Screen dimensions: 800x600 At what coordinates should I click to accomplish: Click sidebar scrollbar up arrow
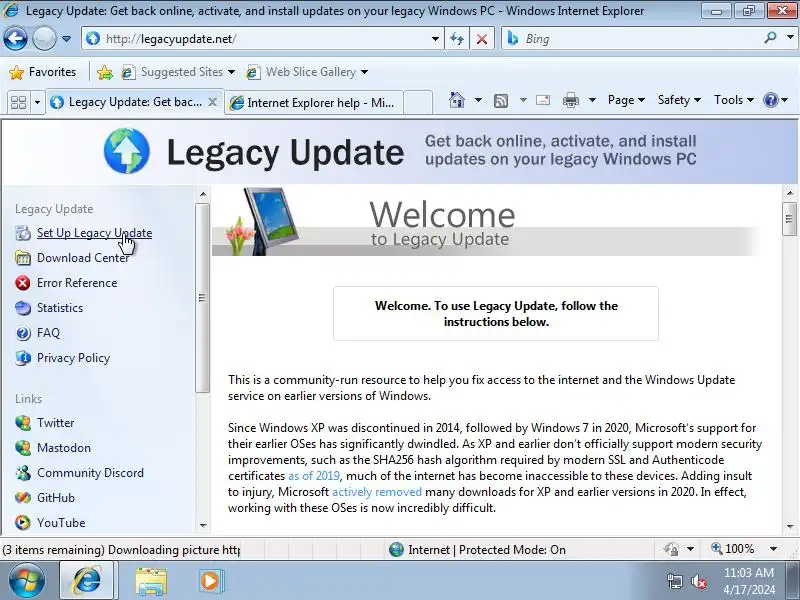(x=203, y=194)
